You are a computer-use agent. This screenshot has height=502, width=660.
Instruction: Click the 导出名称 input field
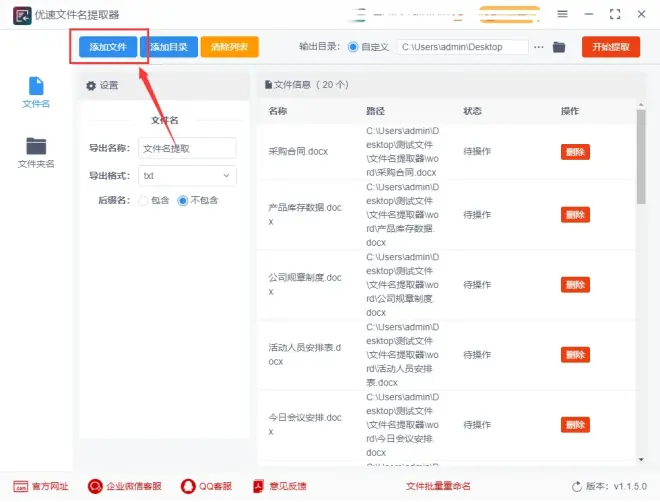187,148
